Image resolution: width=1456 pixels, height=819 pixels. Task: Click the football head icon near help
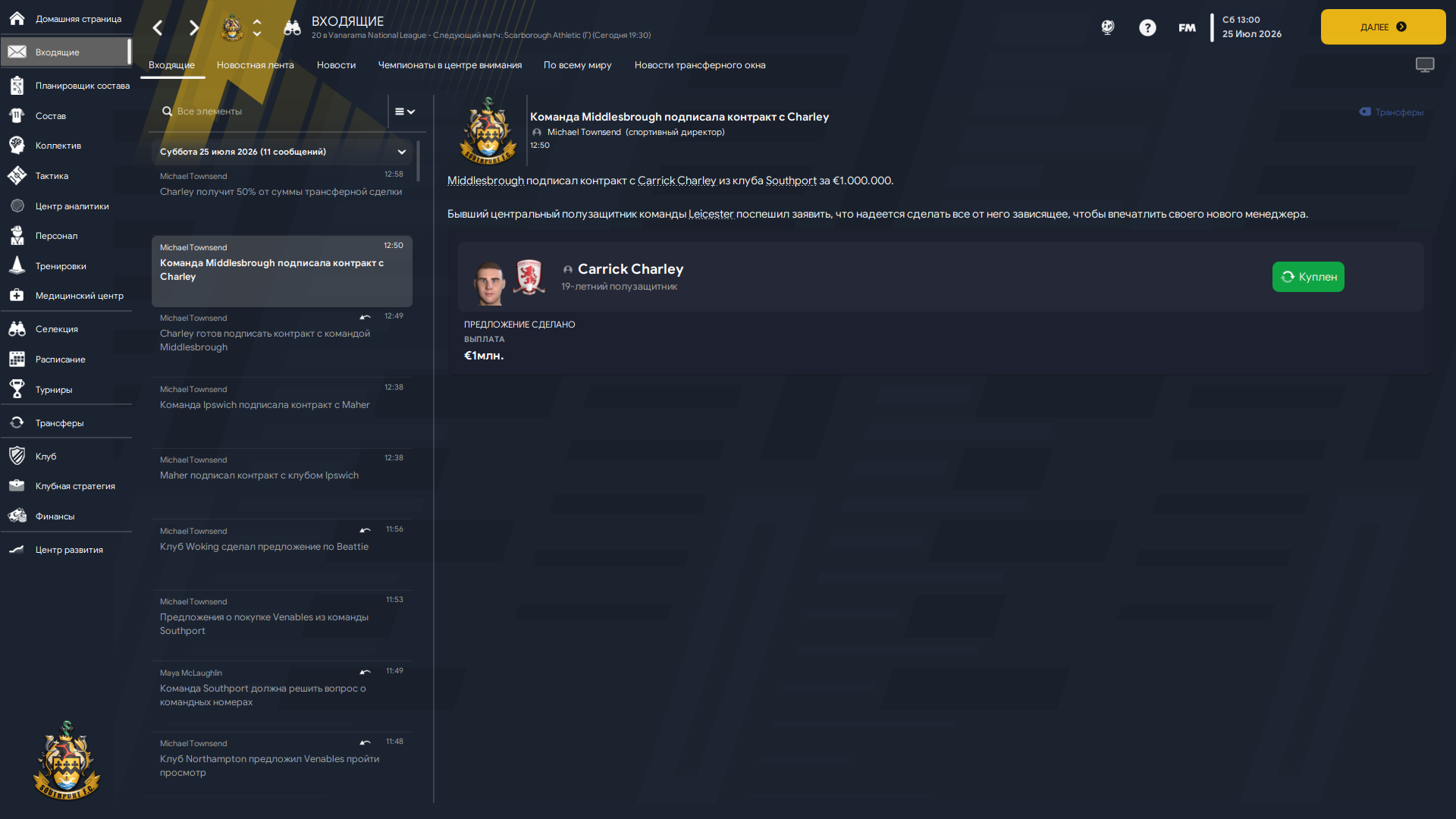coord(1108,28)
